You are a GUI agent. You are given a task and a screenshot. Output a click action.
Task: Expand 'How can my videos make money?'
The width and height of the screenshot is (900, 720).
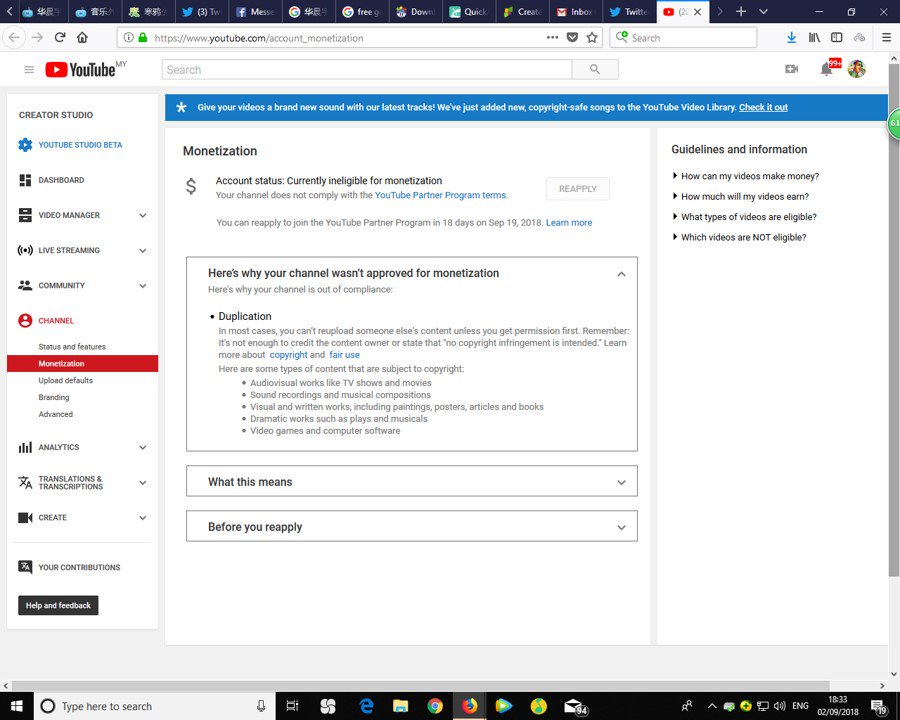[746, 176]
